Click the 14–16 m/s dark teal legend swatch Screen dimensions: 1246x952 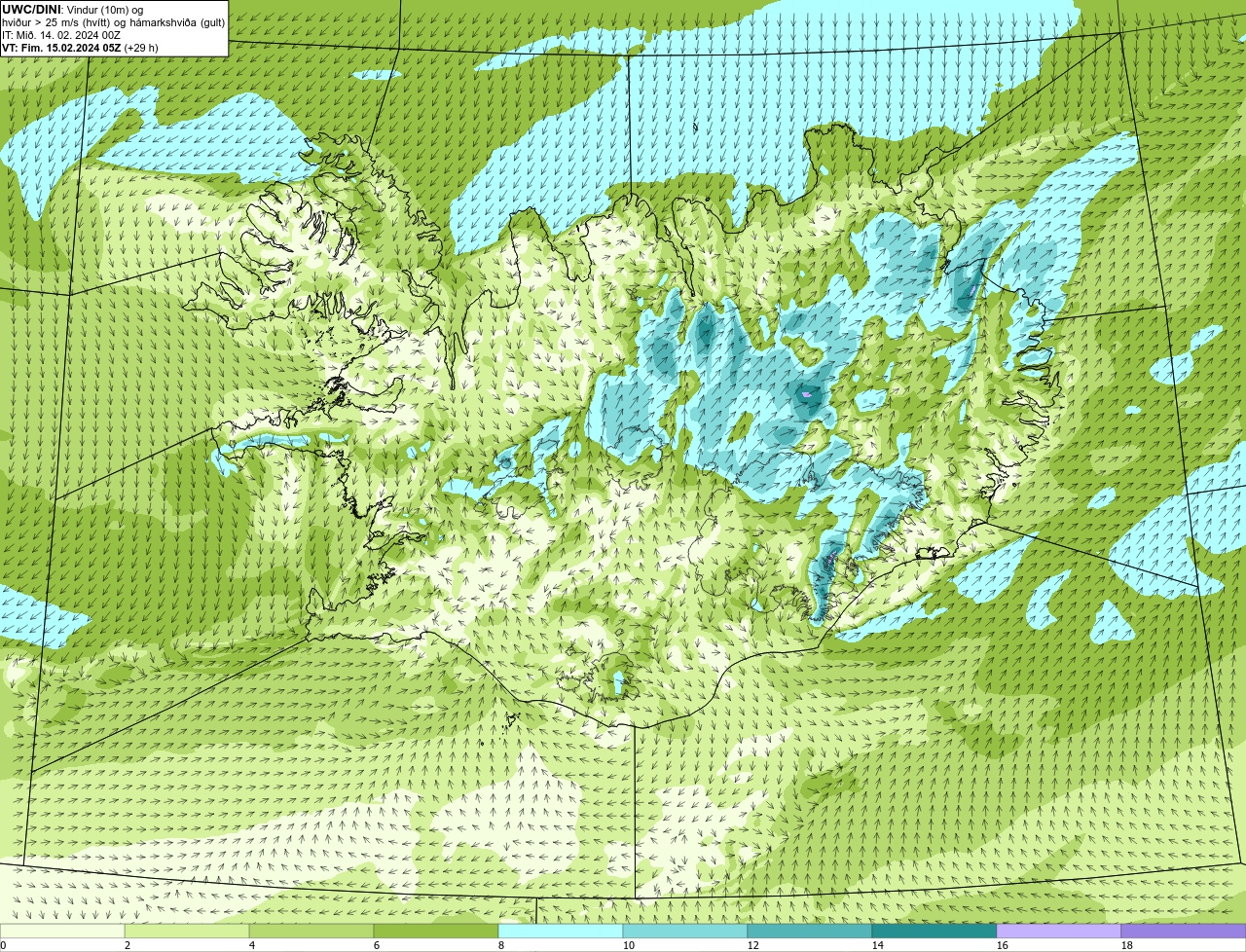[x=934, y=931]
